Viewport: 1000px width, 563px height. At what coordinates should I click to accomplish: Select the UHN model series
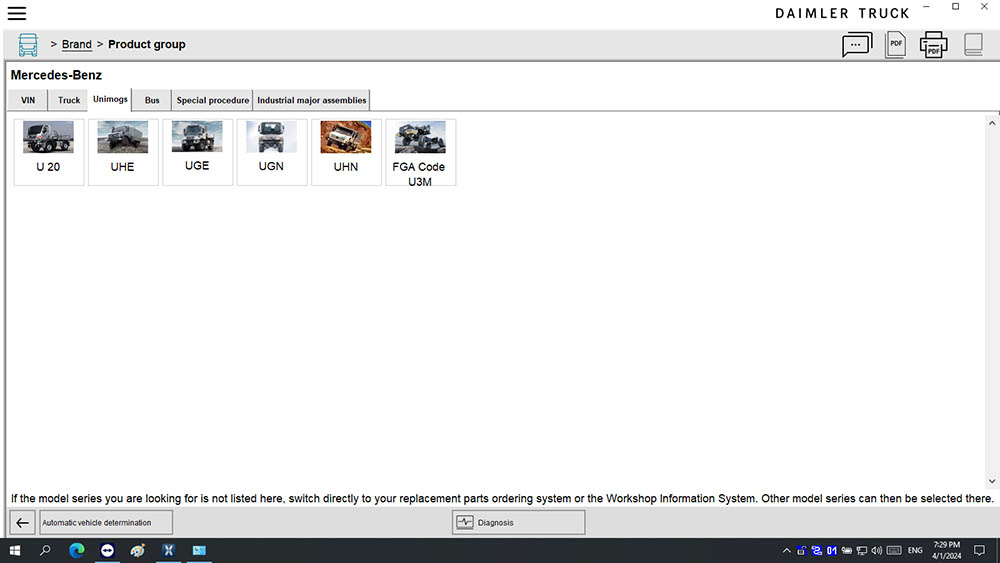[x=346, y=152]
